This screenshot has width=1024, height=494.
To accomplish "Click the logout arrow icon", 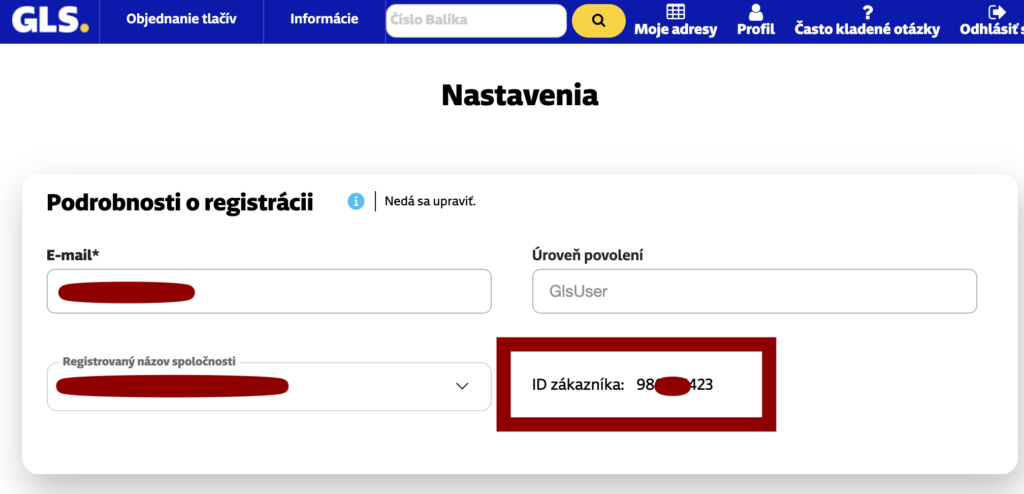I will (x=996, y=11).
